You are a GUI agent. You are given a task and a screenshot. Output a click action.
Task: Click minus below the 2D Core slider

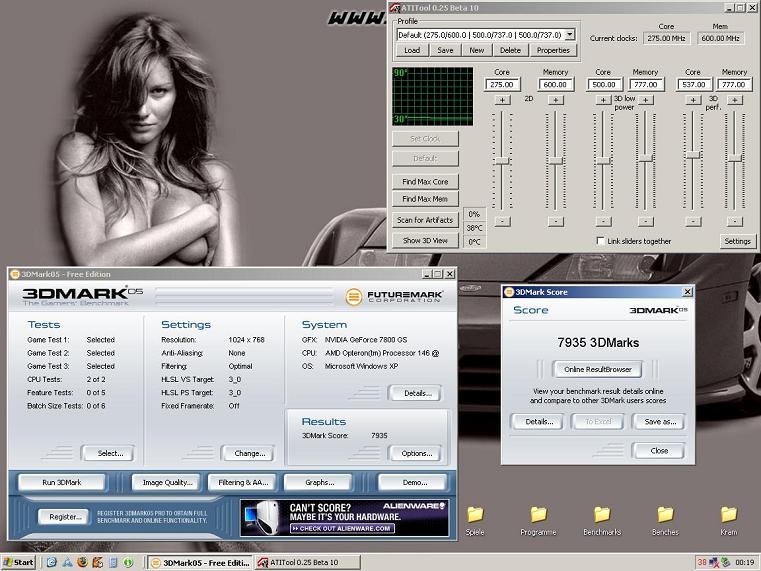(x=502, y=221)
